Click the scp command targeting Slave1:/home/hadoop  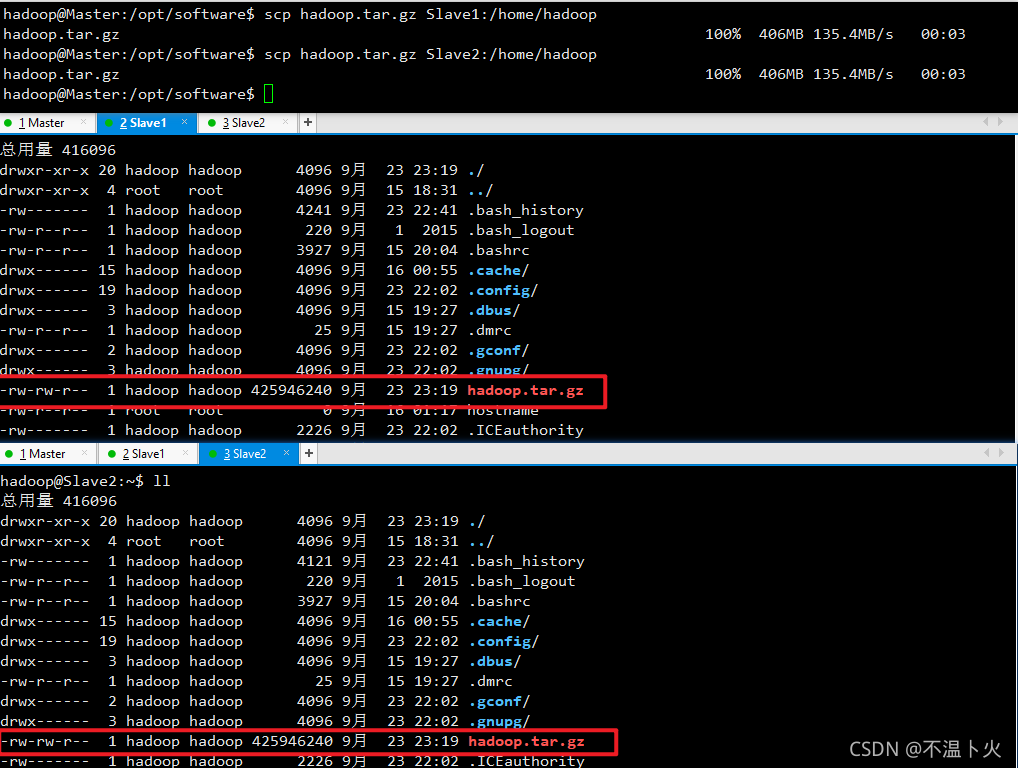click(x=430, y=14)
